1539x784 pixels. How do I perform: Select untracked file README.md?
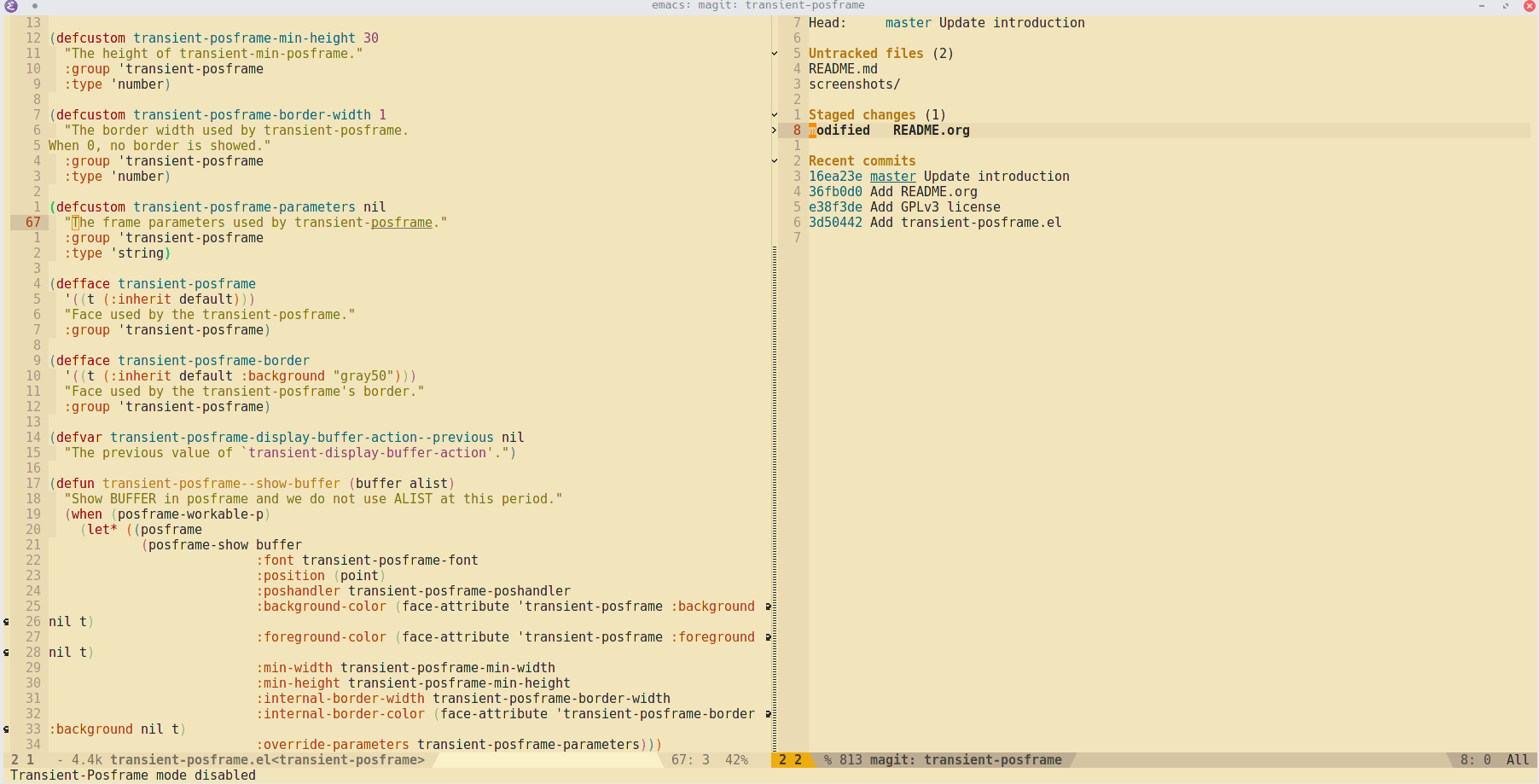843,69
